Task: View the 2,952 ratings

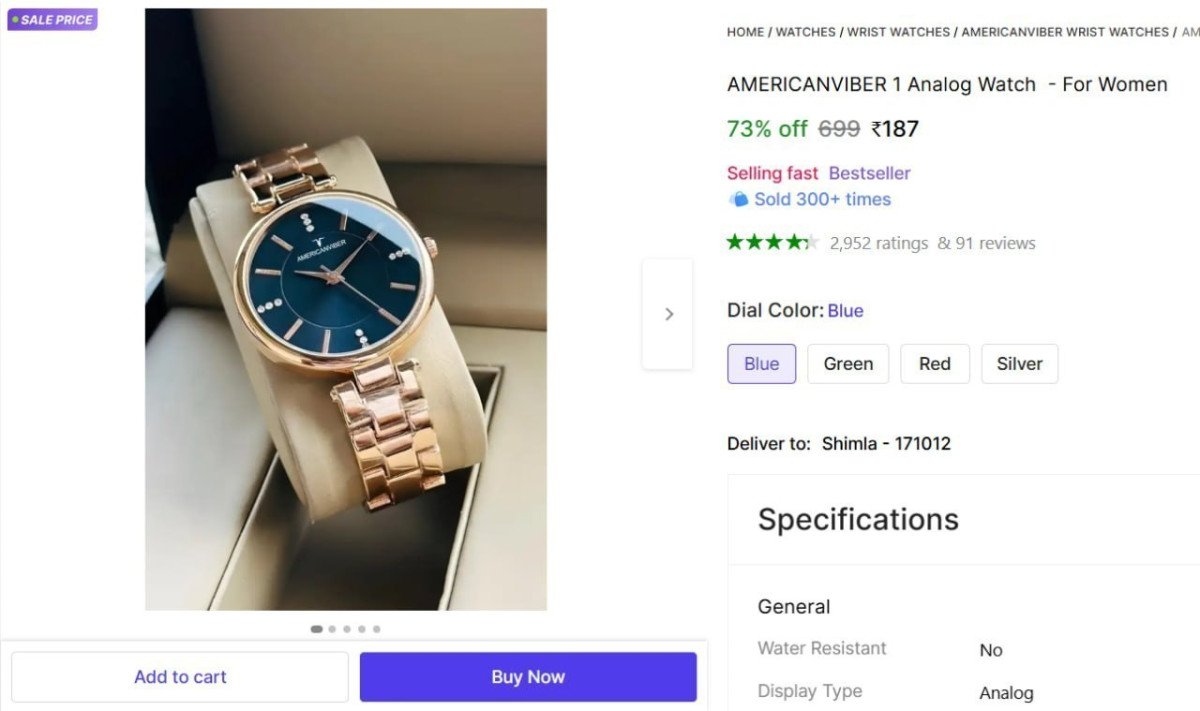Action: pyautogui.click(x=878, y=242)
